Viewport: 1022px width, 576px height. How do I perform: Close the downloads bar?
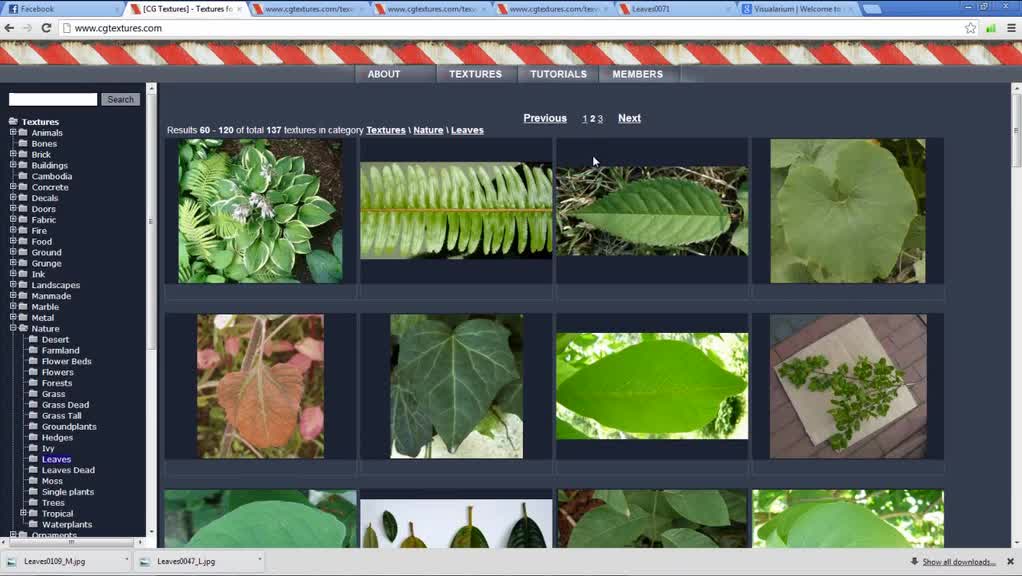pyautogui.click(x=1010, y=562)
